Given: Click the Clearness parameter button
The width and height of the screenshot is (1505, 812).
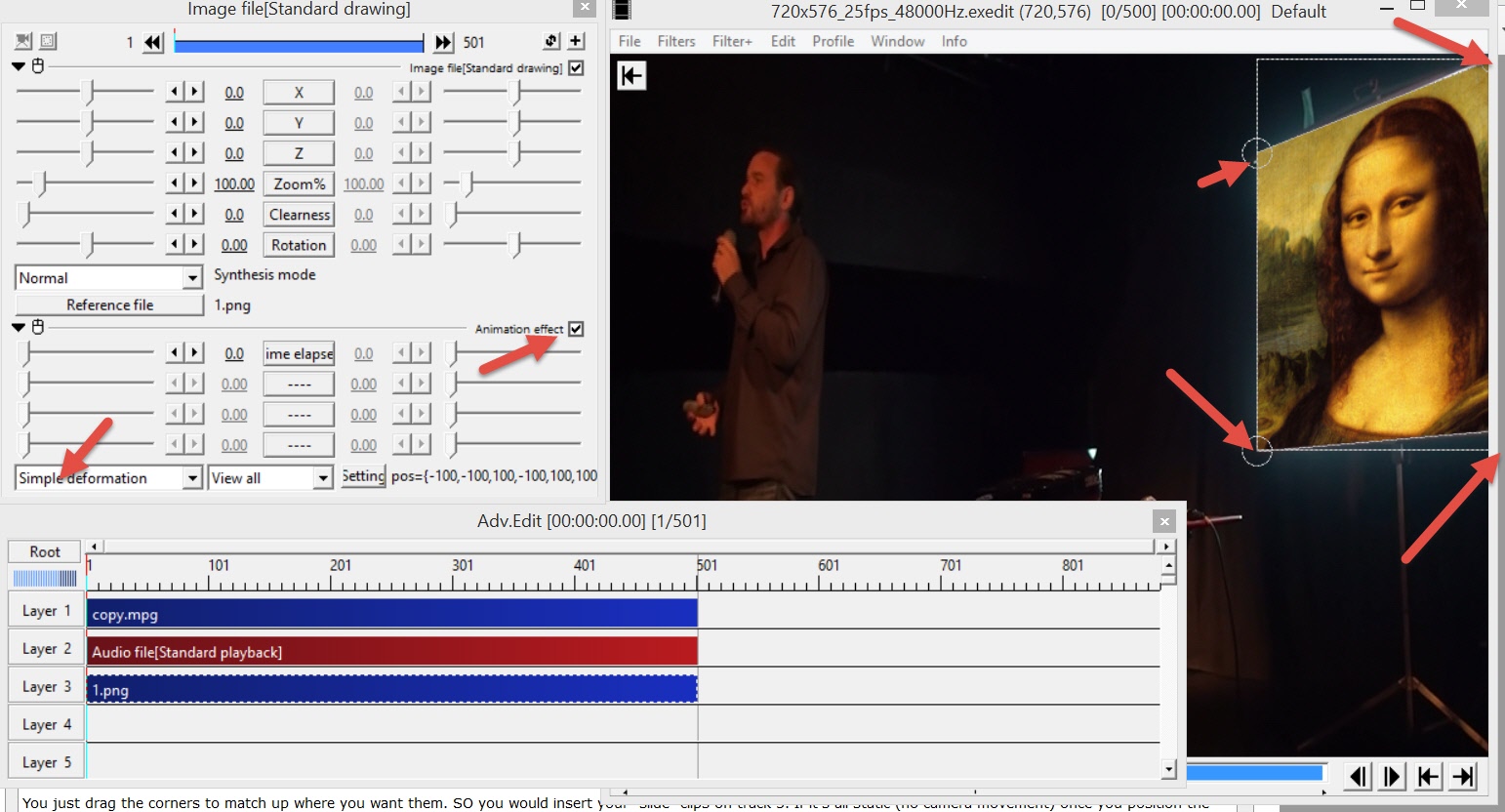Looking at the screenshot, I should pyautogui.click(x=299, y=215).
